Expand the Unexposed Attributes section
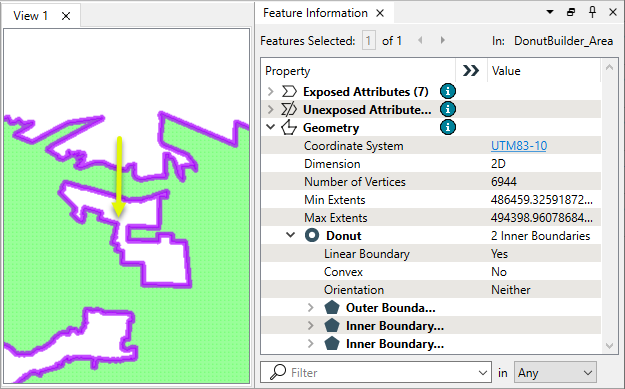625x389 pixels. pos(271,110)
